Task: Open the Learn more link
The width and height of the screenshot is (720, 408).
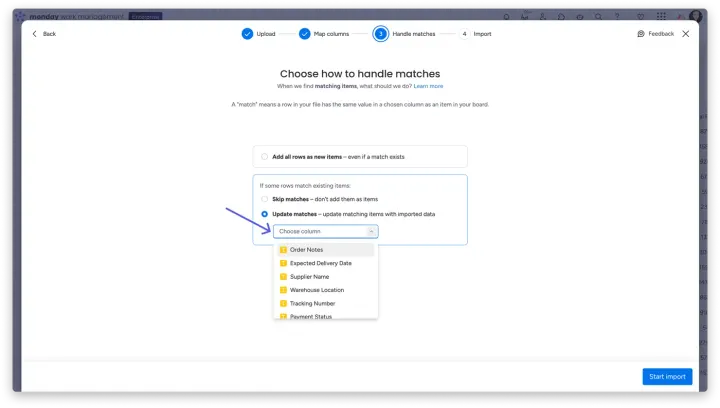Action: [428, 86]
